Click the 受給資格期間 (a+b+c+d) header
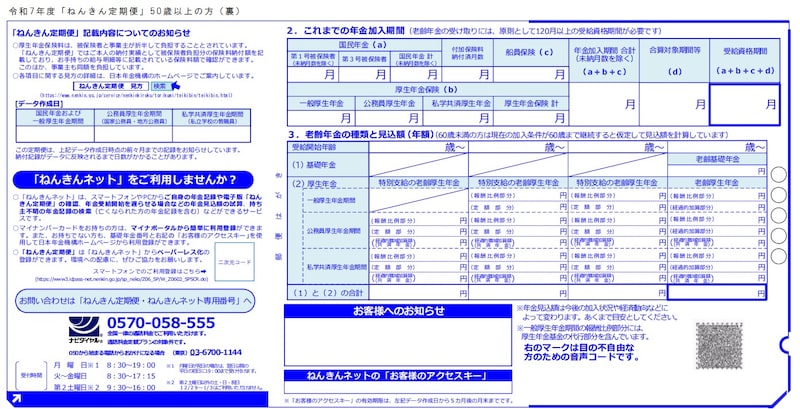 tap(744, 61)
